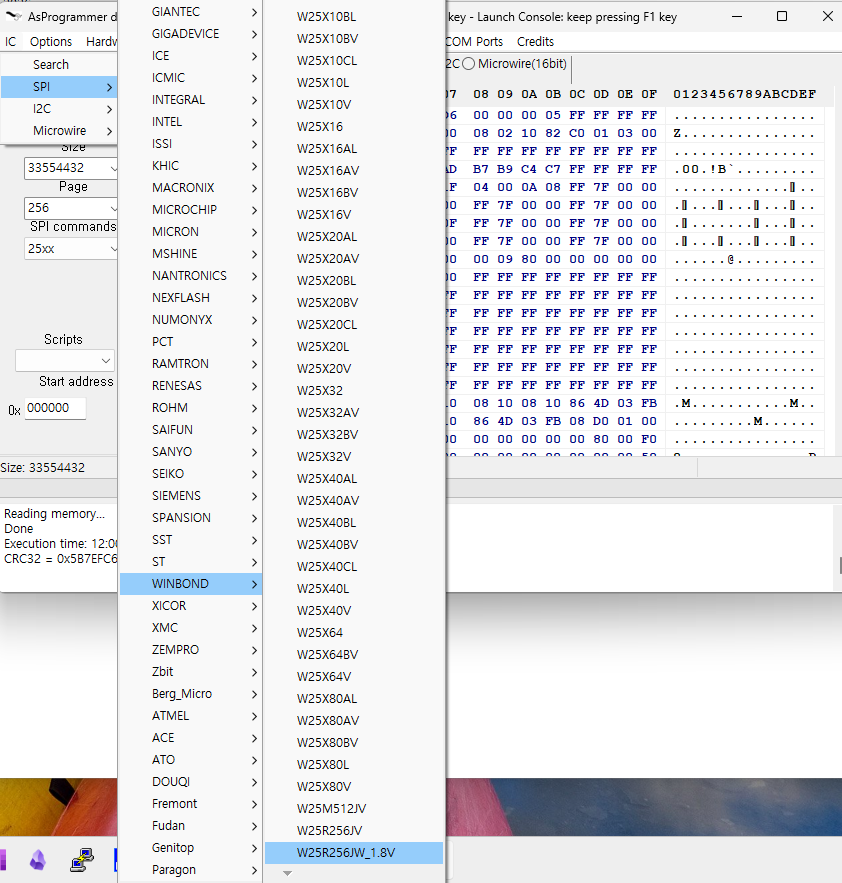842x883 pixels.
Task: Select chip W25X64BV
Action: (354, 654)
